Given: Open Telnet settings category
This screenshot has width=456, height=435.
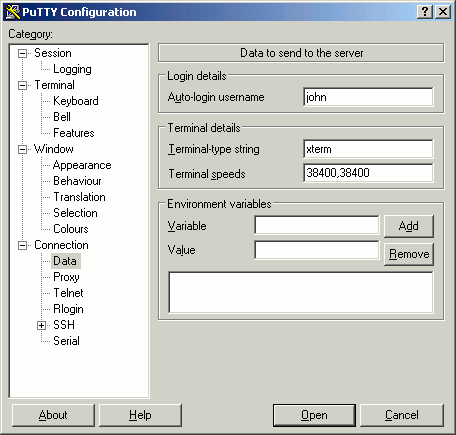Looking at the screenshot, I should [x=68, y=293].
